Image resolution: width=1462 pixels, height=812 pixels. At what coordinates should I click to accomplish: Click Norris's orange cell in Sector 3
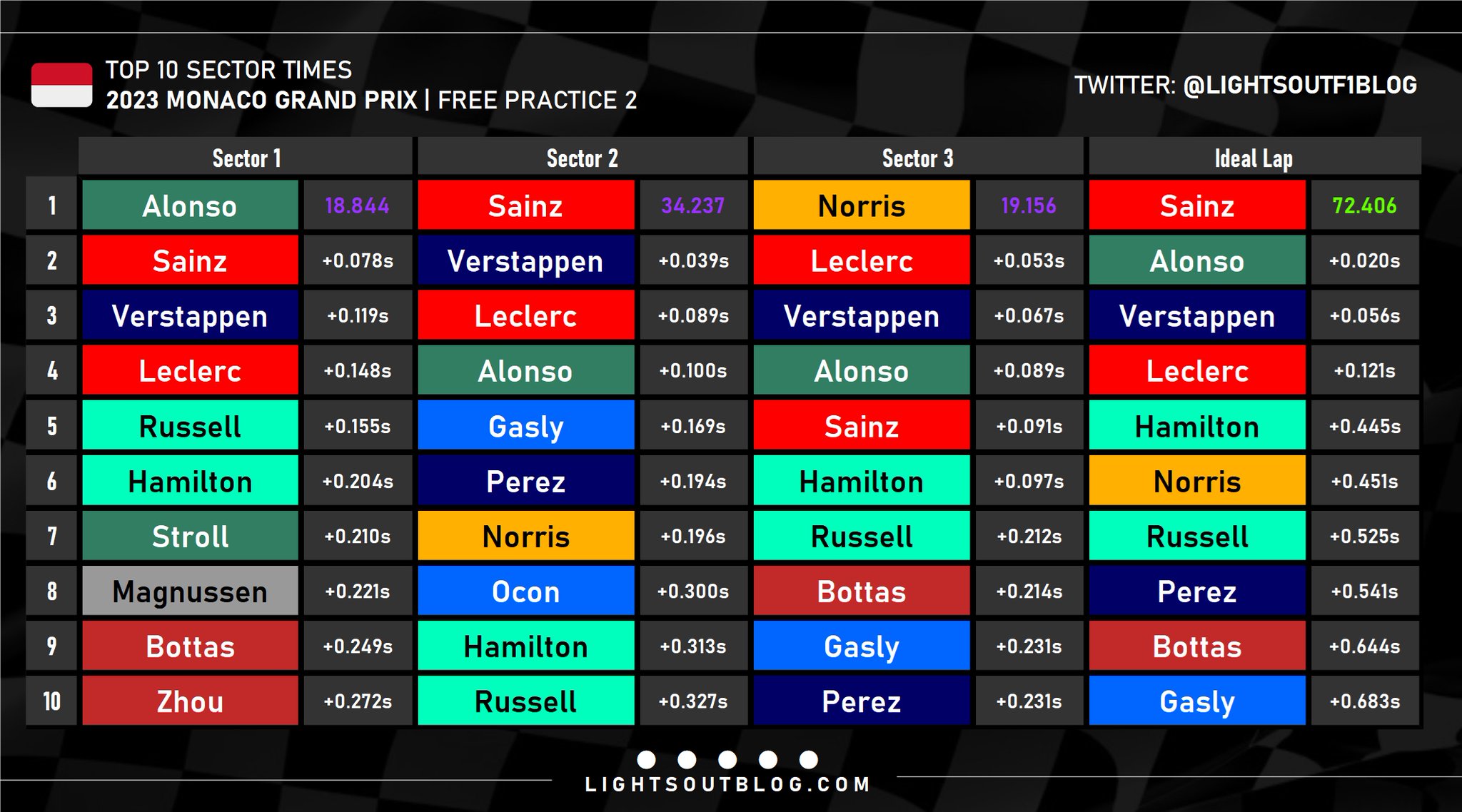click(x=862, y=205)
